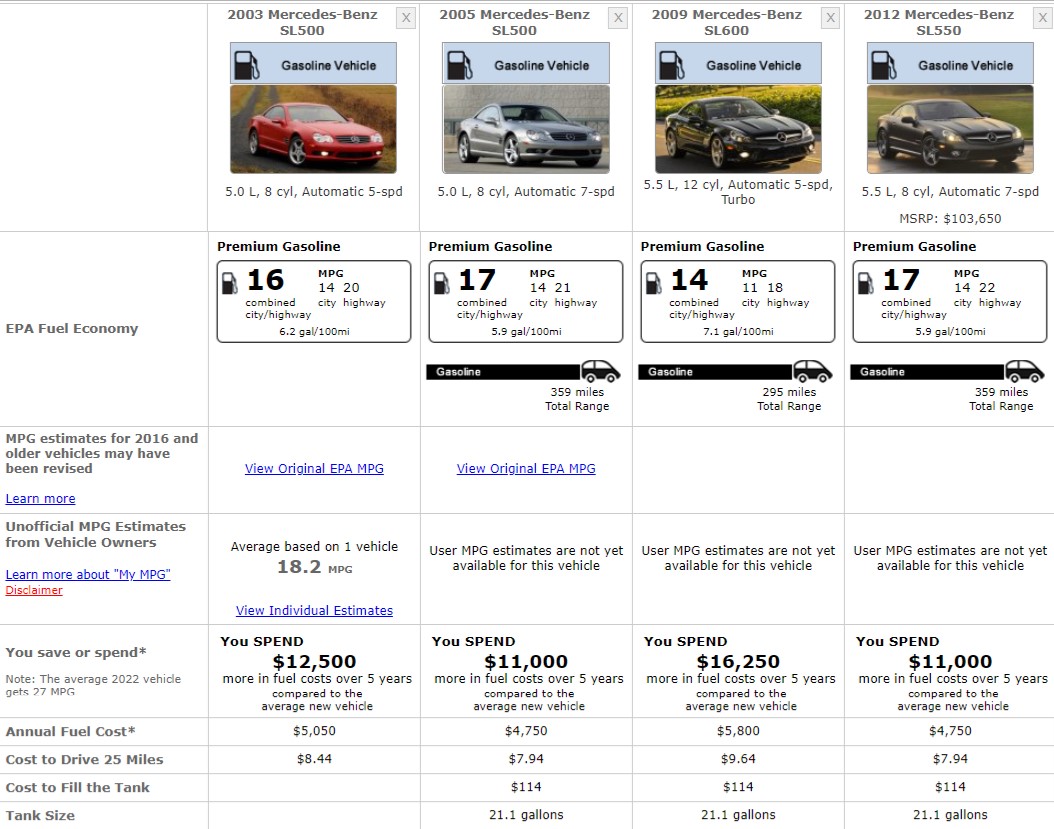Click the 2012 SL550 gas pump icon
This screenshot has height=829, width=1054.
click(883, 65)
